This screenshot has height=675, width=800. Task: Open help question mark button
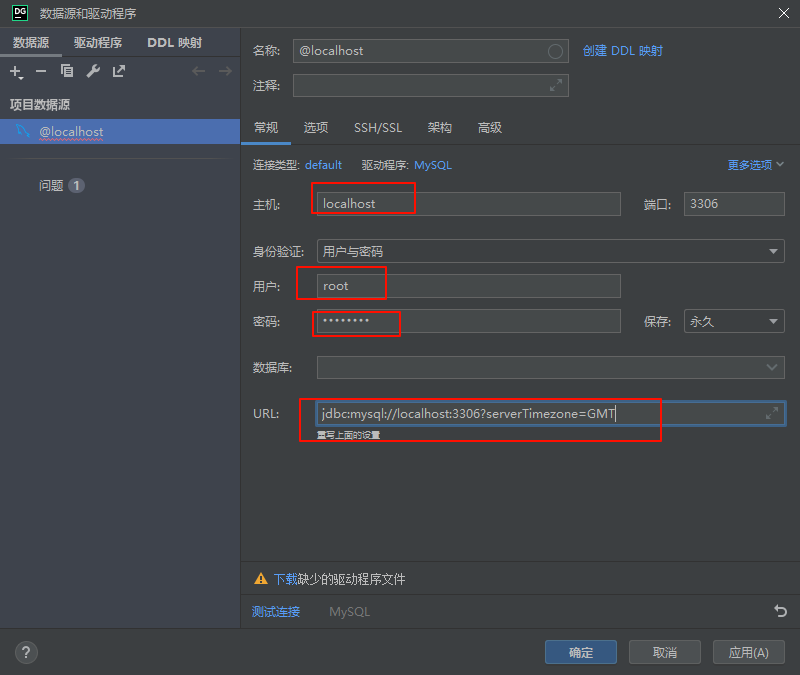[x=27, y=653]
